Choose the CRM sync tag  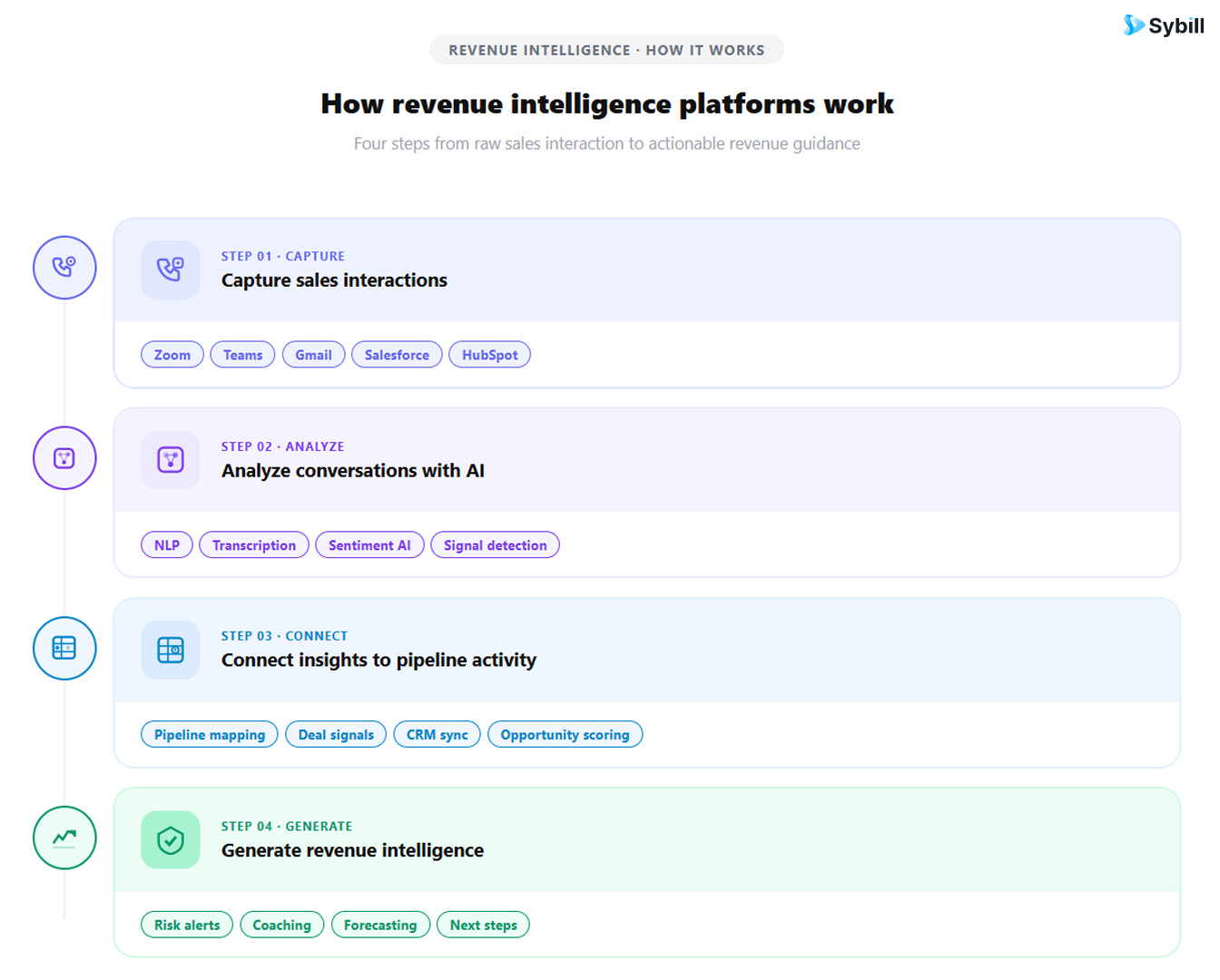pos(437,735)
